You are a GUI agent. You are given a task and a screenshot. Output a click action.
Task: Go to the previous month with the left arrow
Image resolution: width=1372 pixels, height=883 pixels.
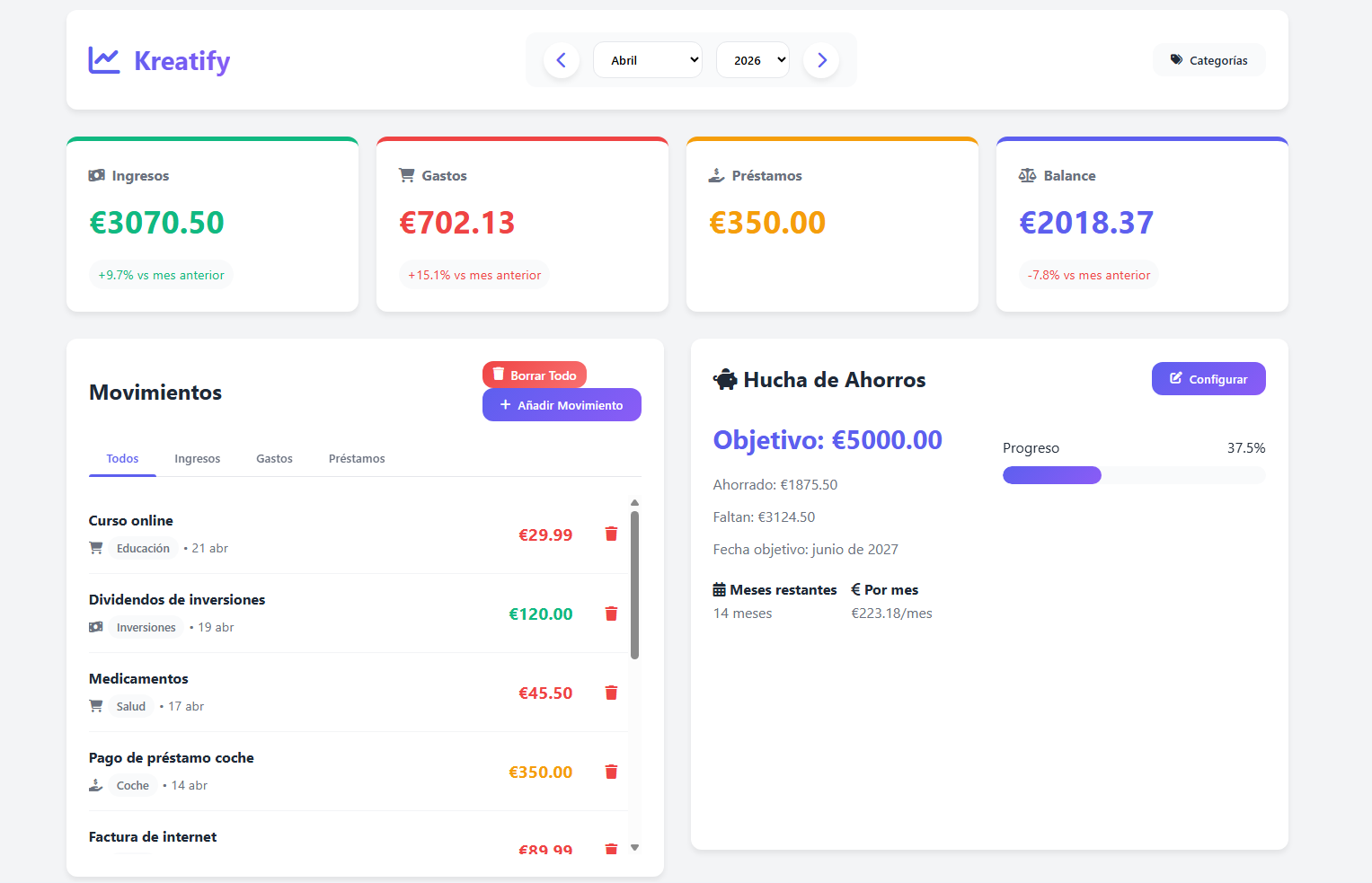pyautogui.click(x=562, y=59)
